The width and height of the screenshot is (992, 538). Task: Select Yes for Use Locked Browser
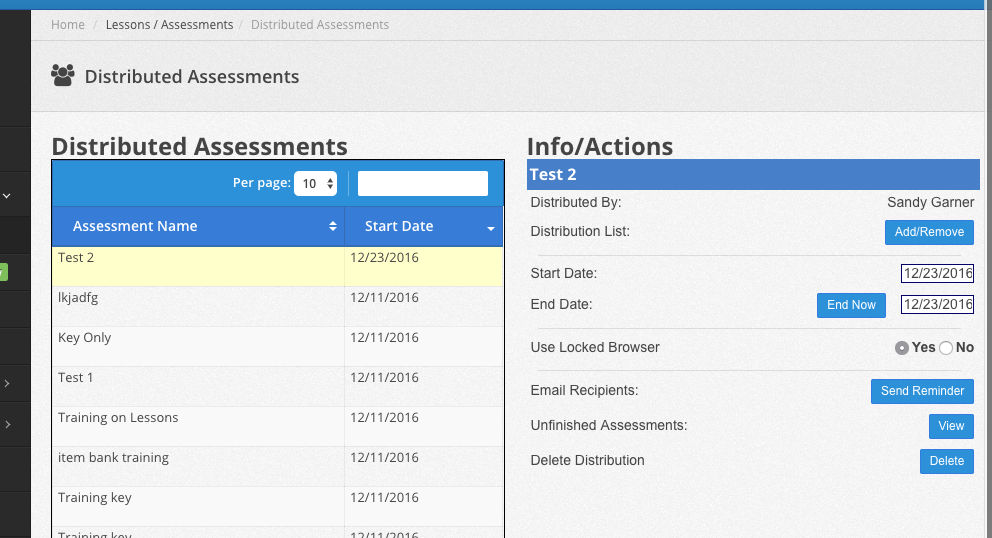pos(902,348)
